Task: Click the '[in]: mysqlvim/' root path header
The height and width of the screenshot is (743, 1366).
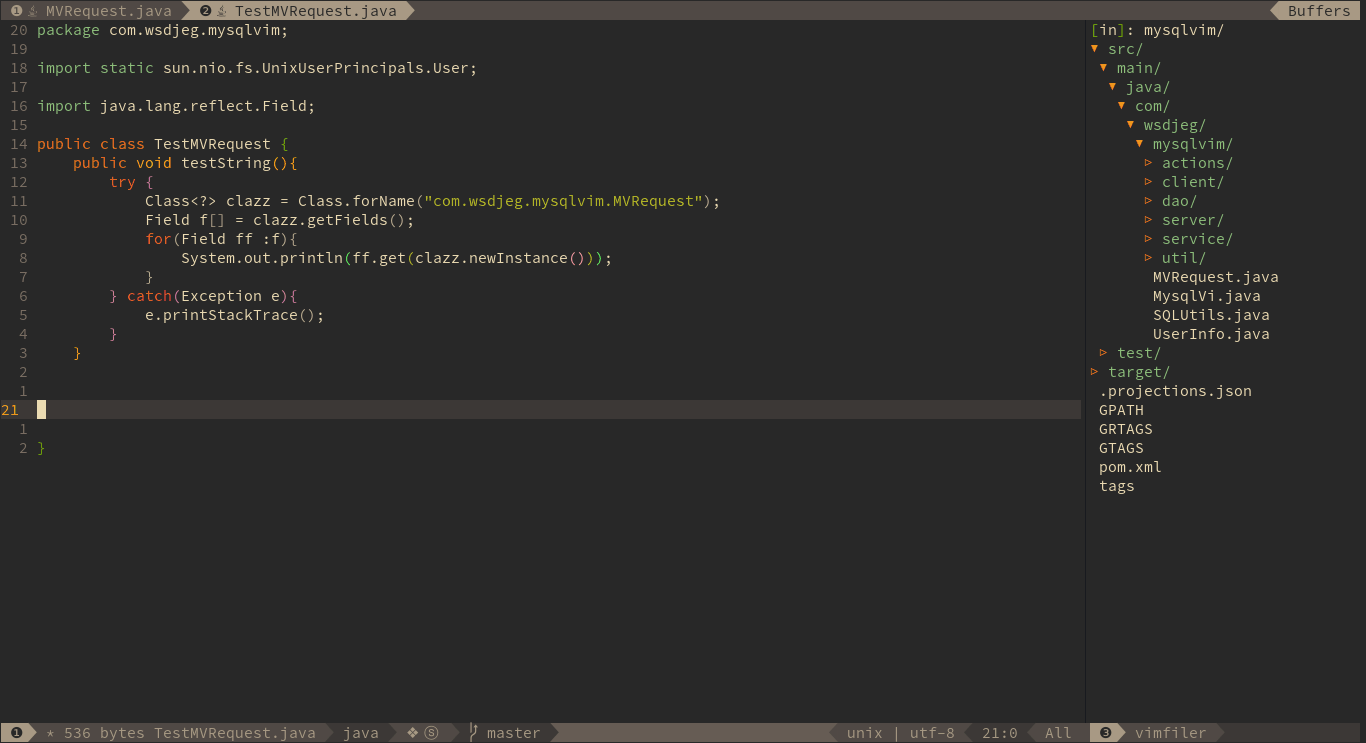Action: (1157, 30)
